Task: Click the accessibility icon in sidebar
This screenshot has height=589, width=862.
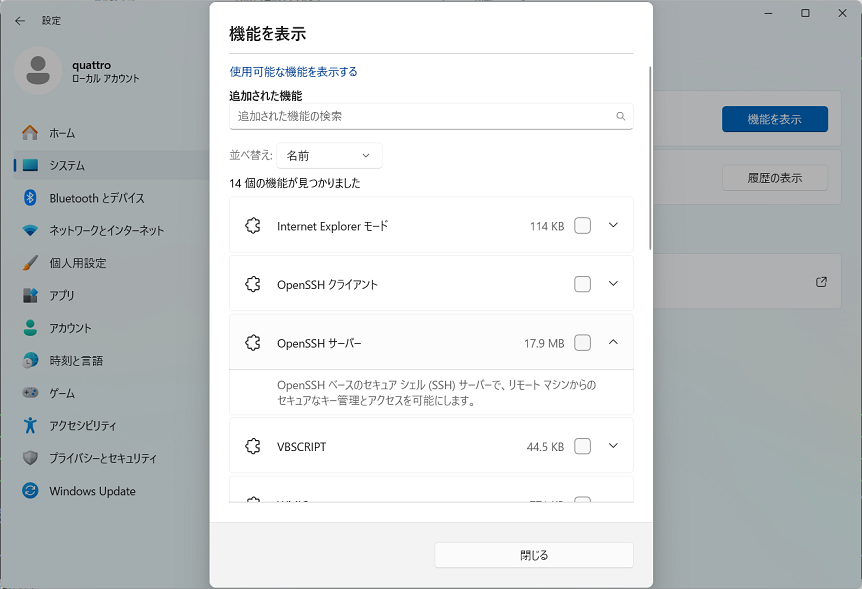Action: (x=30, y=426)
